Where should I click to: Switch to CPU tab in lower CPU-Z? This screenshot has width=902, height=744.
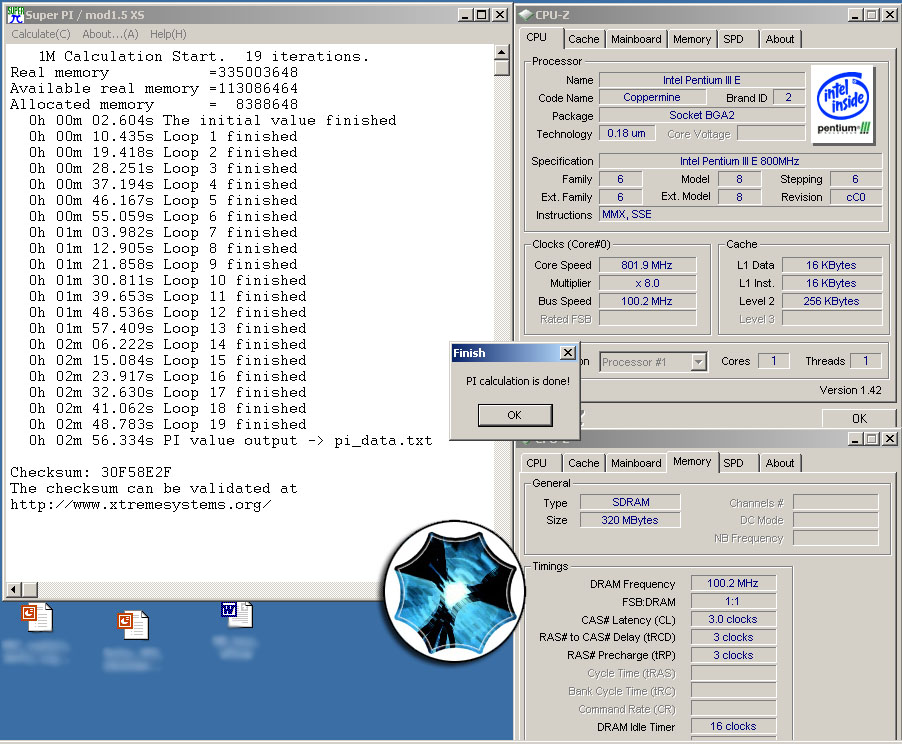pos(537,463)
